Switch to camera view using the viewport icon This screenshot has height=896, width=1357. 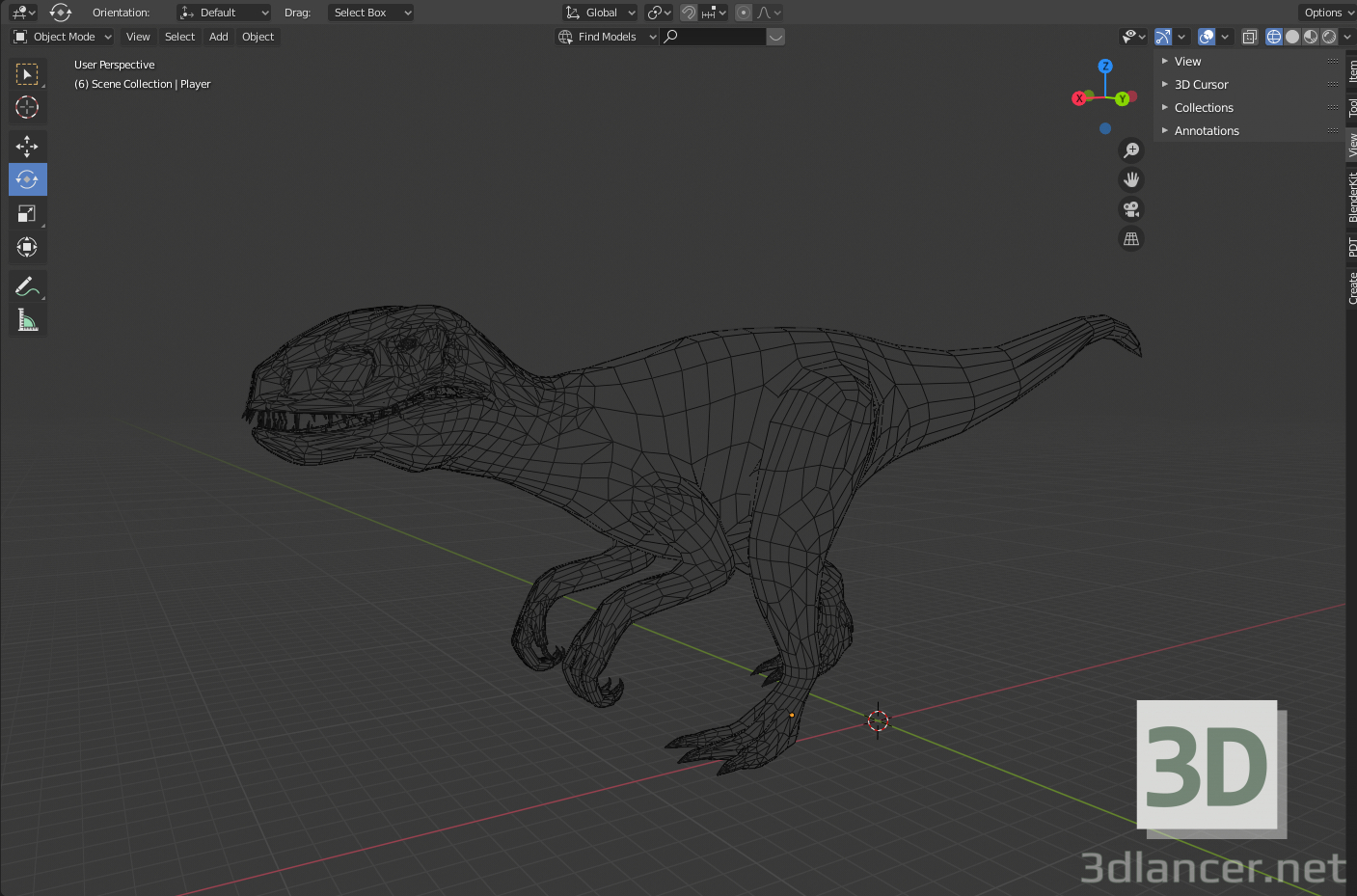[x=1130, y=208]
